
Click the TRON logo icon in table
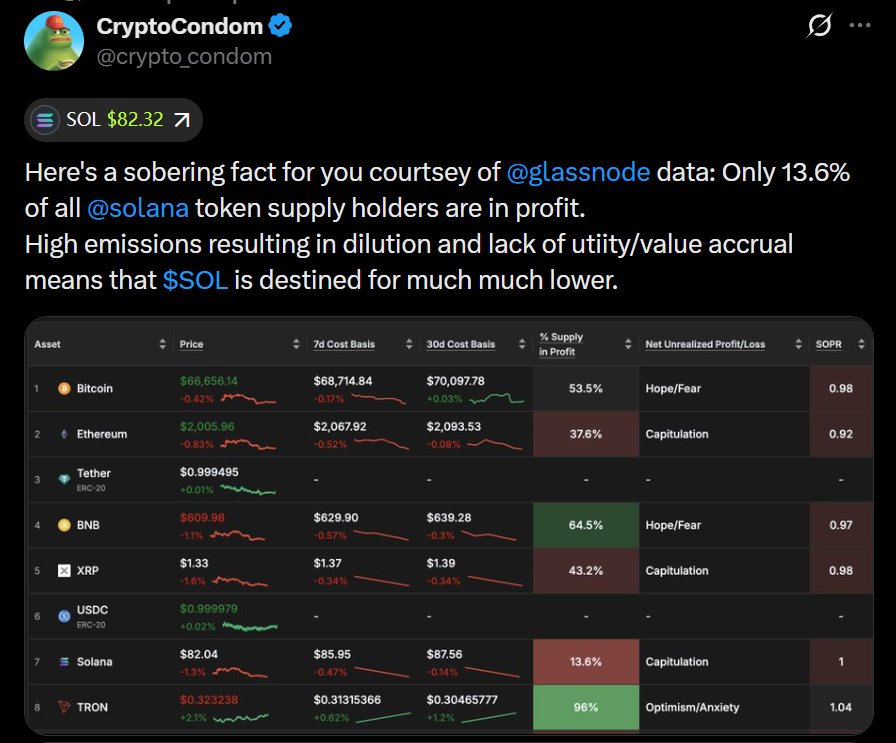(64, 707)
